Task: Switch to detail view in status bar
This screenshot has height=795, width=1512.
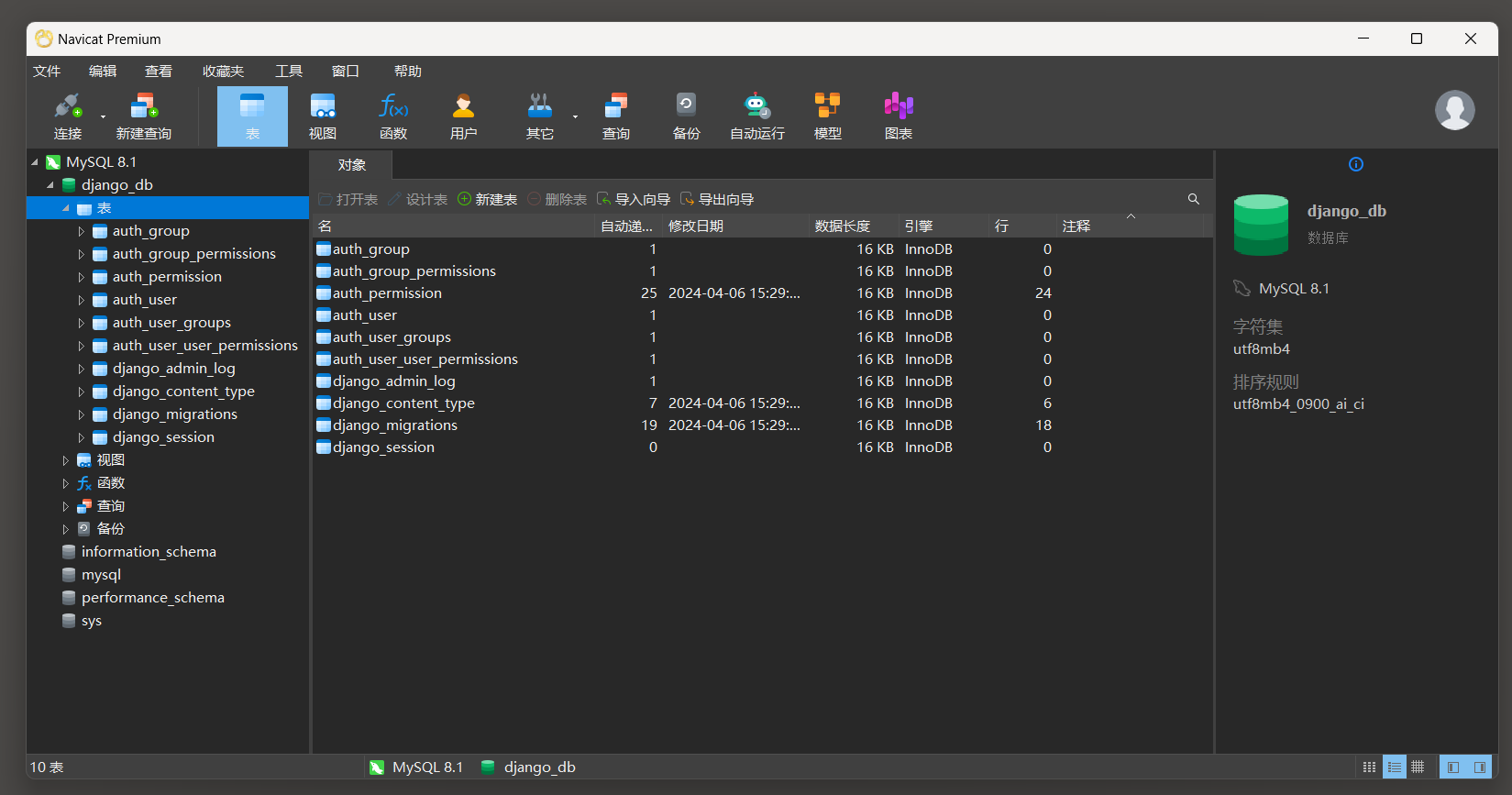Action: pyautogui.click(x=1418, y=767)
